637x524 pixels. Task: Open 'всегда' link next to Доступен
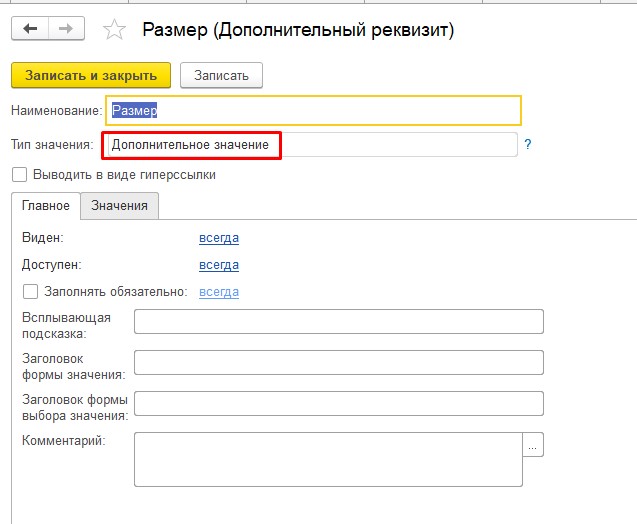click(x=219, y=265)
